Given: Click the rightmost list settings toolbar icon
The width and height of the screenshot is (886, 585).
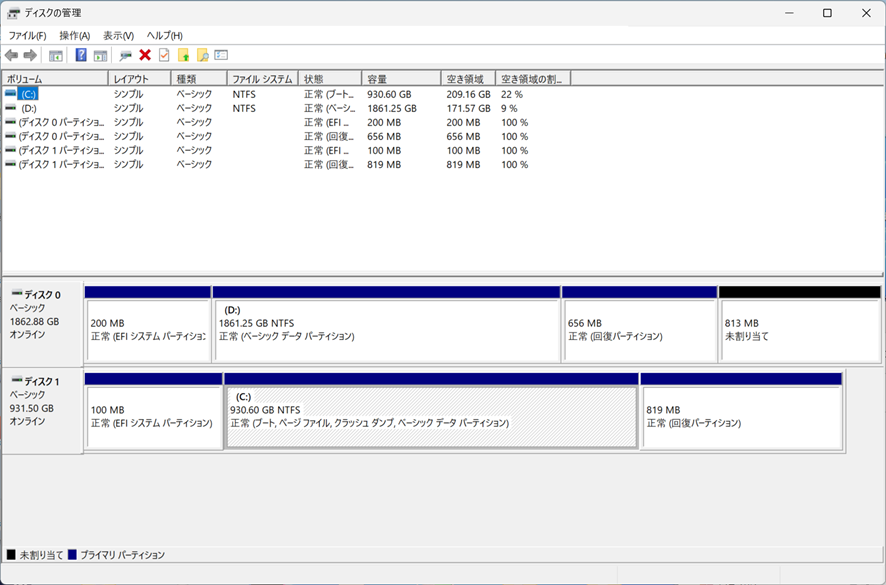Looking at the screenshot, I should [x=221, y=55].
